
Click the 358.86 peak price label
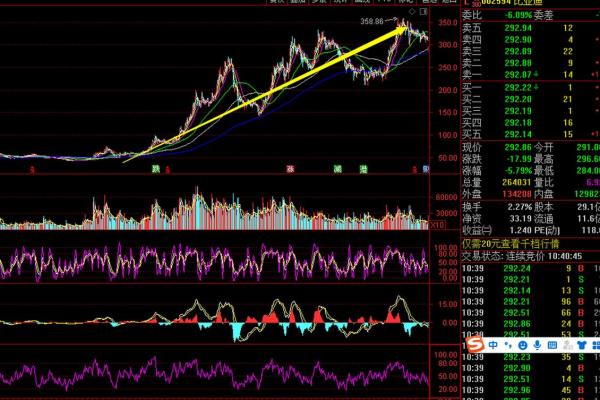pos(373,20)
